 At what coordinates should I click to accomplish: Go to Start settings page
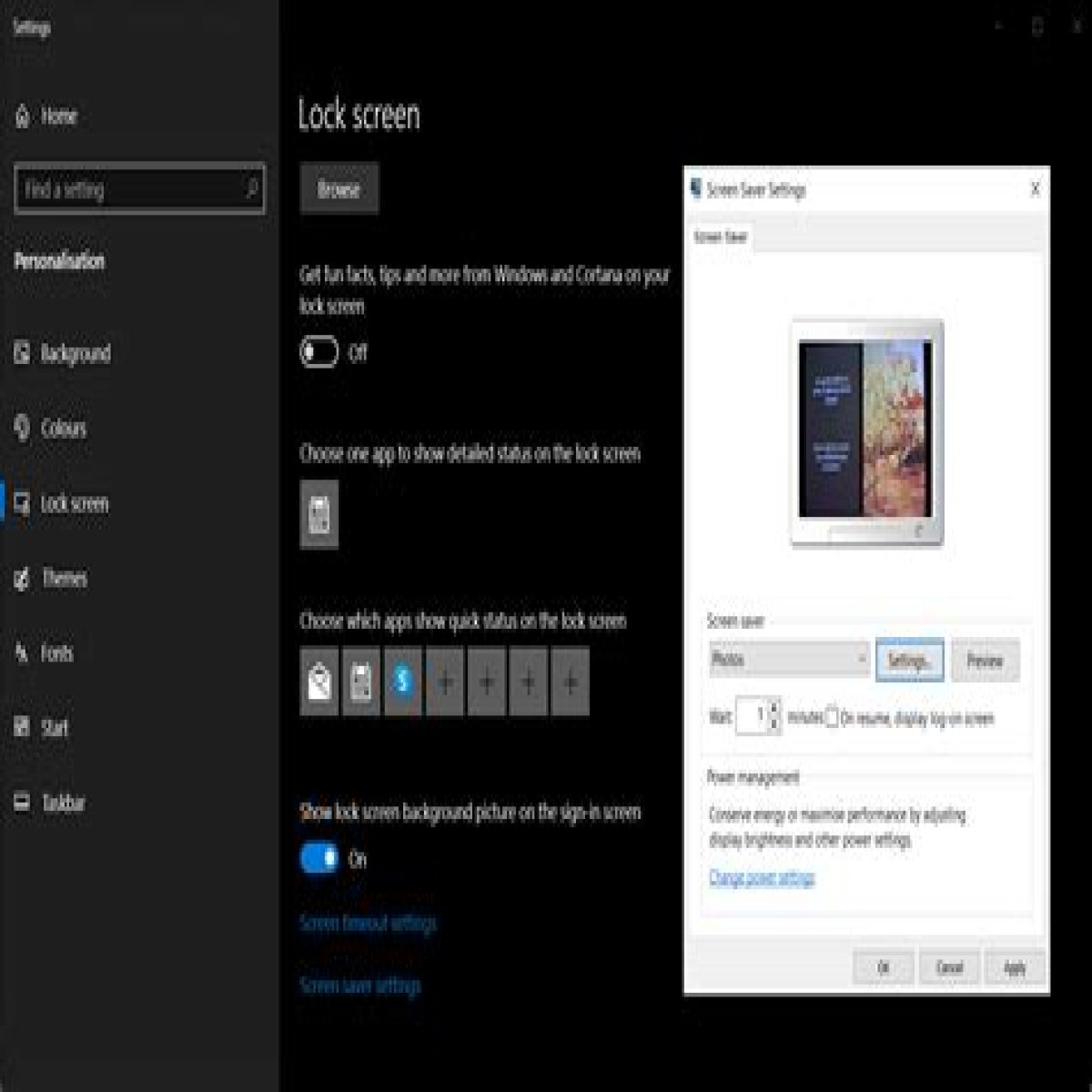click(x=55, y=727)
